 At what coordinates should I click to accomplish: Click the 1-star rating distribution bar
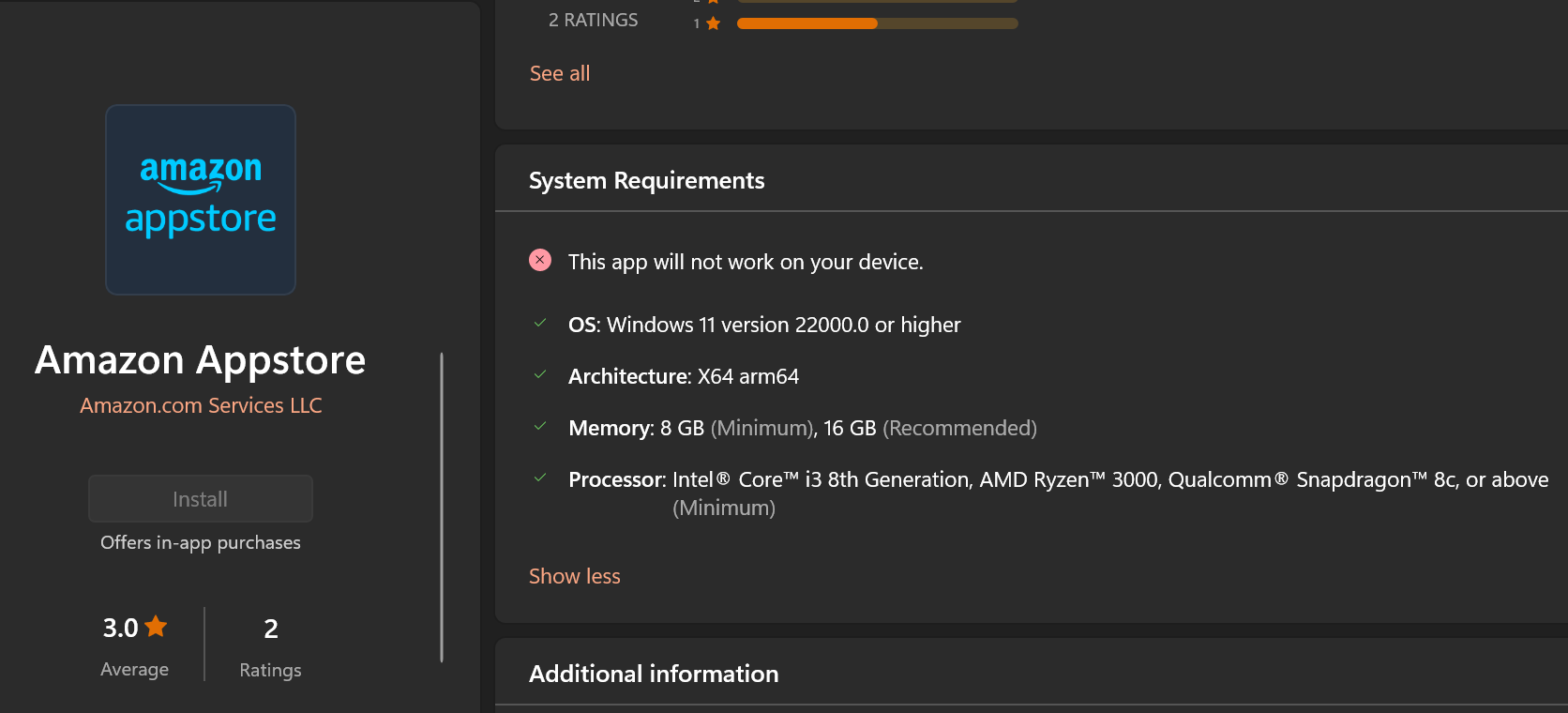tap(877, 23)
